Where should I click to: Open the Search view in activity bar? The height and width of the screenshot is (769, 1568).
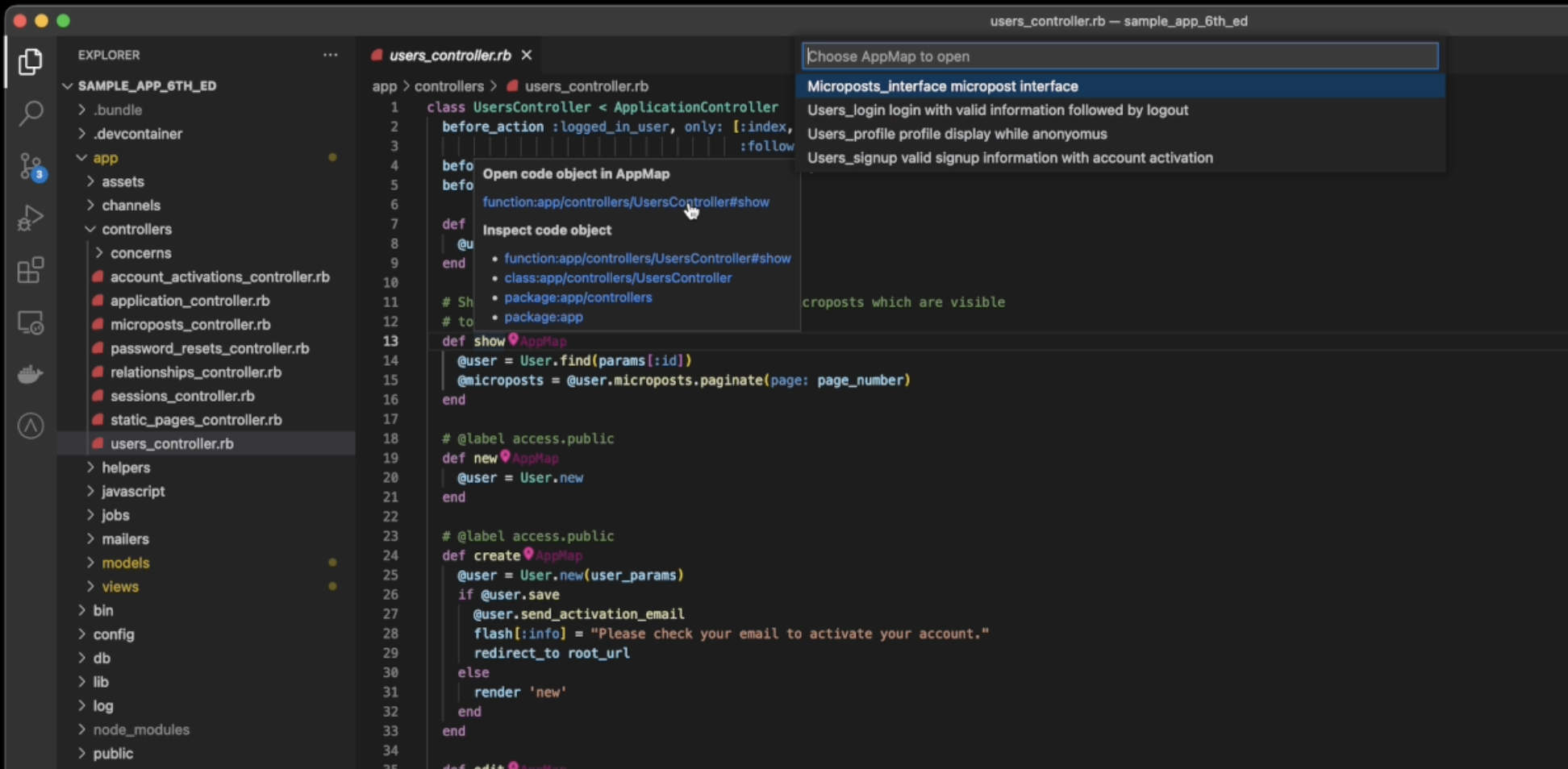[31, 114]
